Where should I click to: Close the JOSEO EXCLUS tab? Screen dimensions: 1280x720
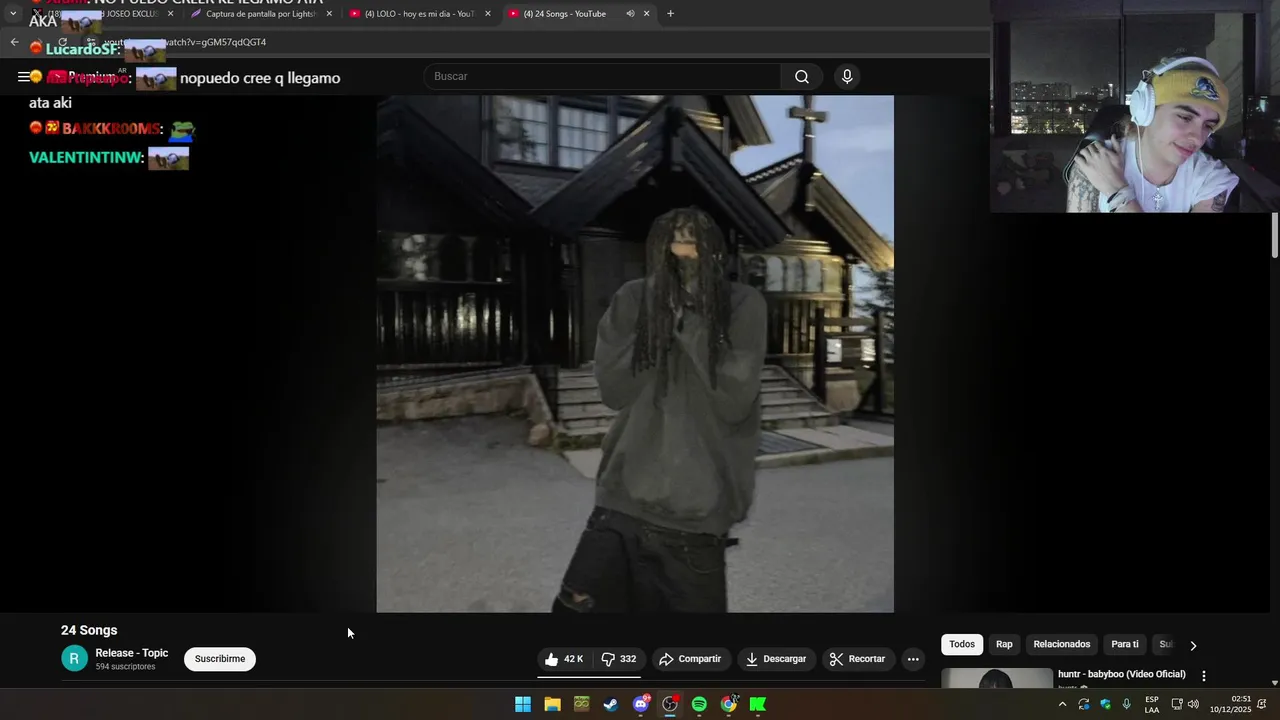tap(170, 14)
